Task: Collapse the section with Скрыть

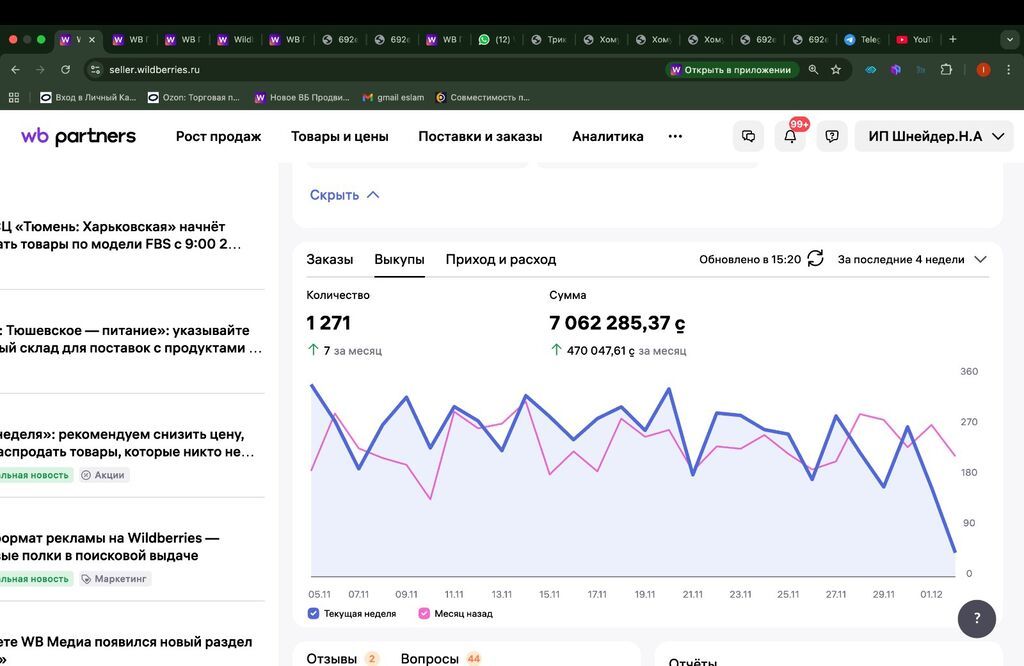Action: [x=344, y=195]
